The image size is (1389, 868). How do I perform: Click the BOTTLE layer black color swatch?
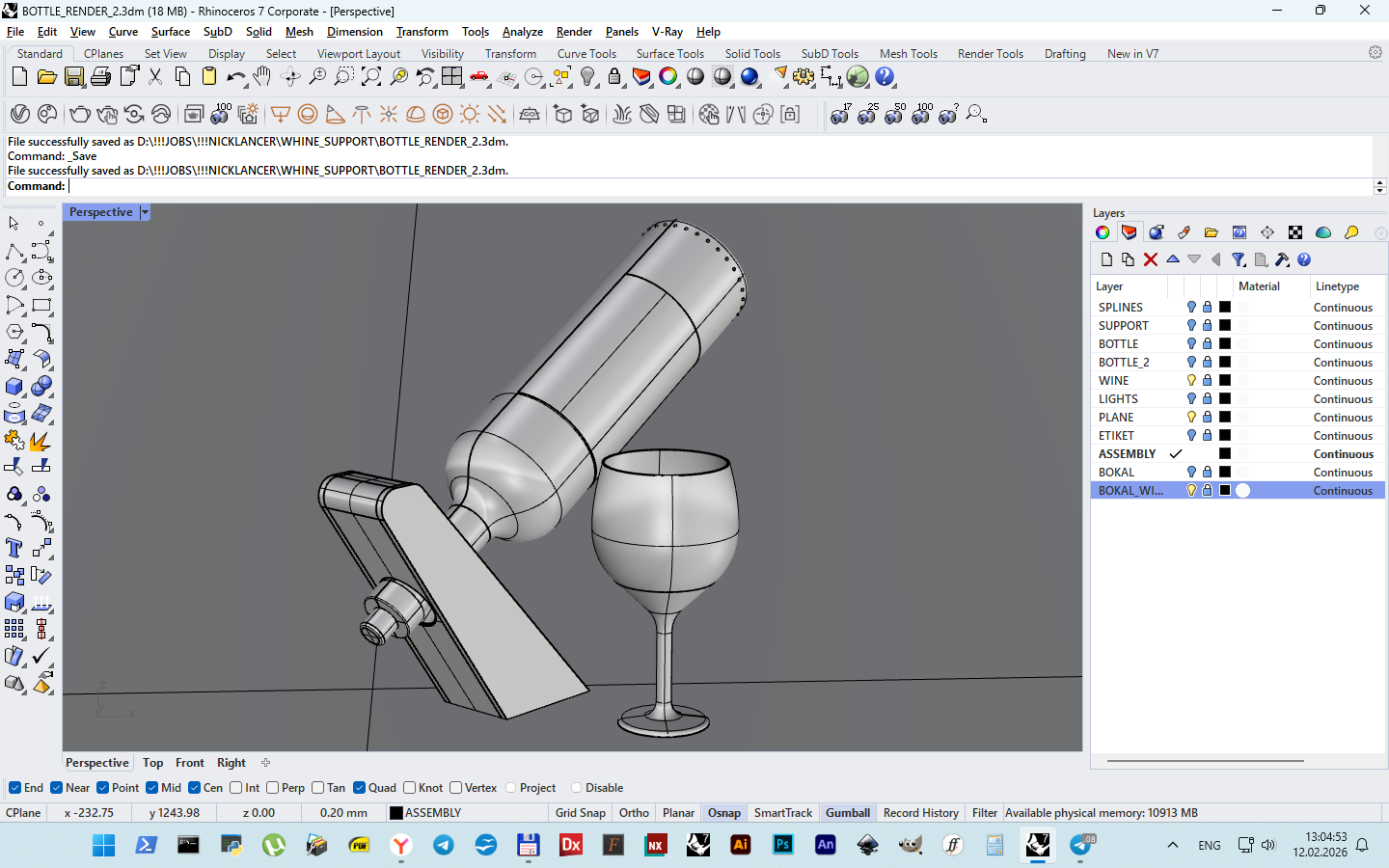[x=1225, y=344]
